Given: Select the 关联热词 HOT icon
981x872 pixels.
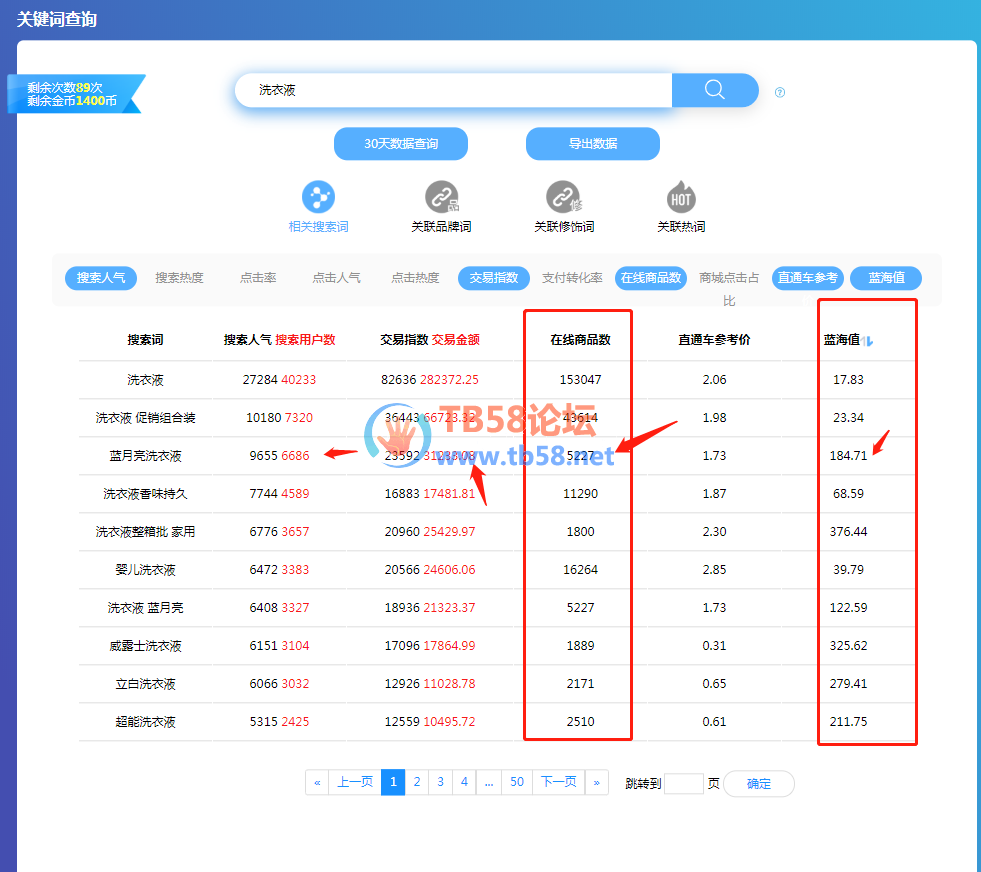Looking at the screenshot, I should pyautogui.click(x=681, y=198).
